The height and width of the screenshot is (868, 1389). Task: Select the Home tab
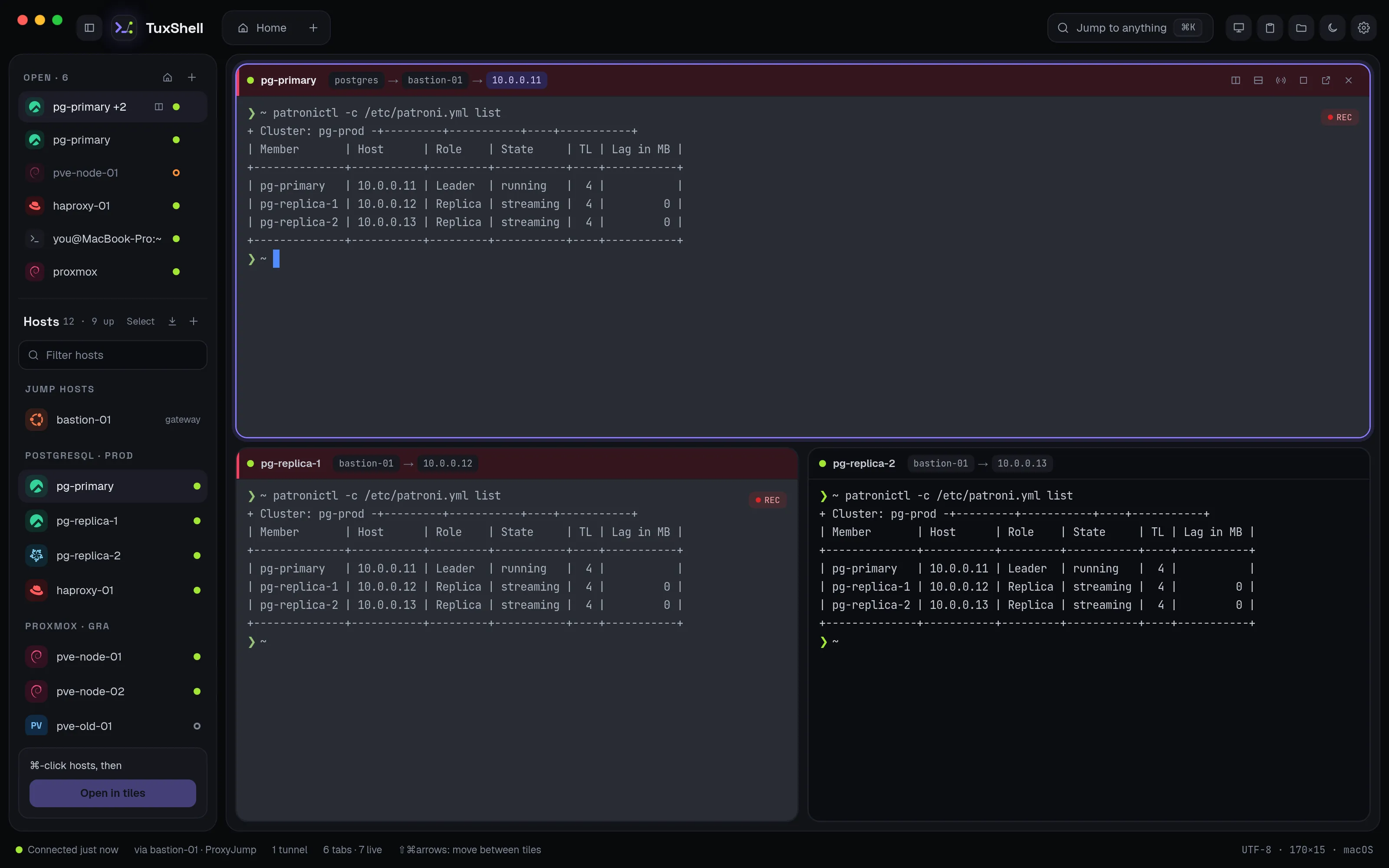pos(262,27)
